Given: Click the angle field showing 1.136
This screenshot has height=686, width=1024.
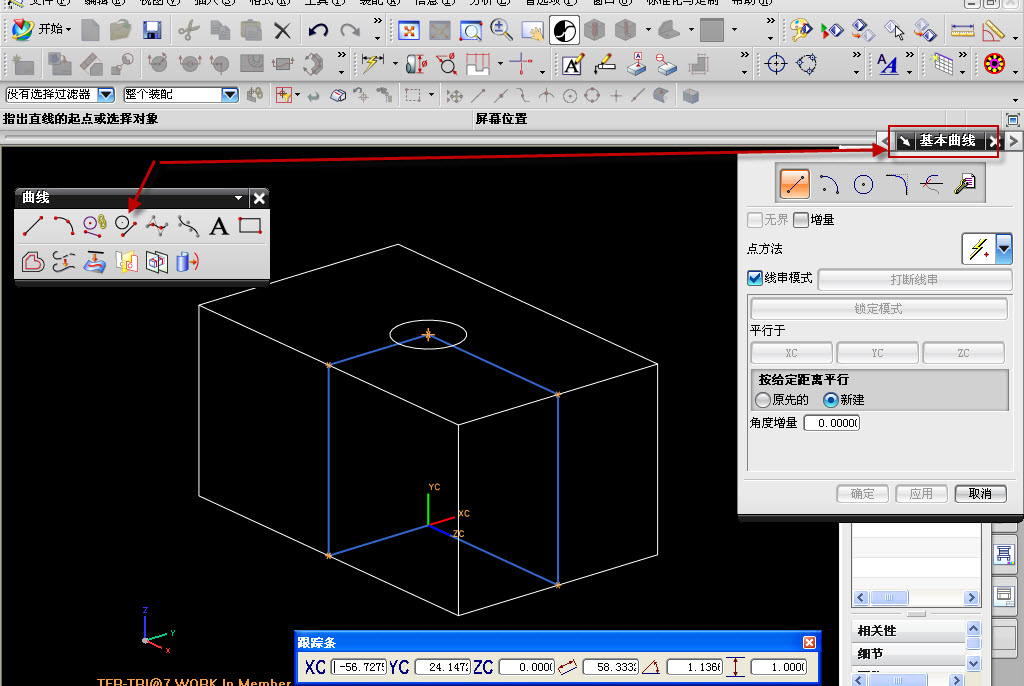Looking at the screenshot, I should [x=695, y=667].
